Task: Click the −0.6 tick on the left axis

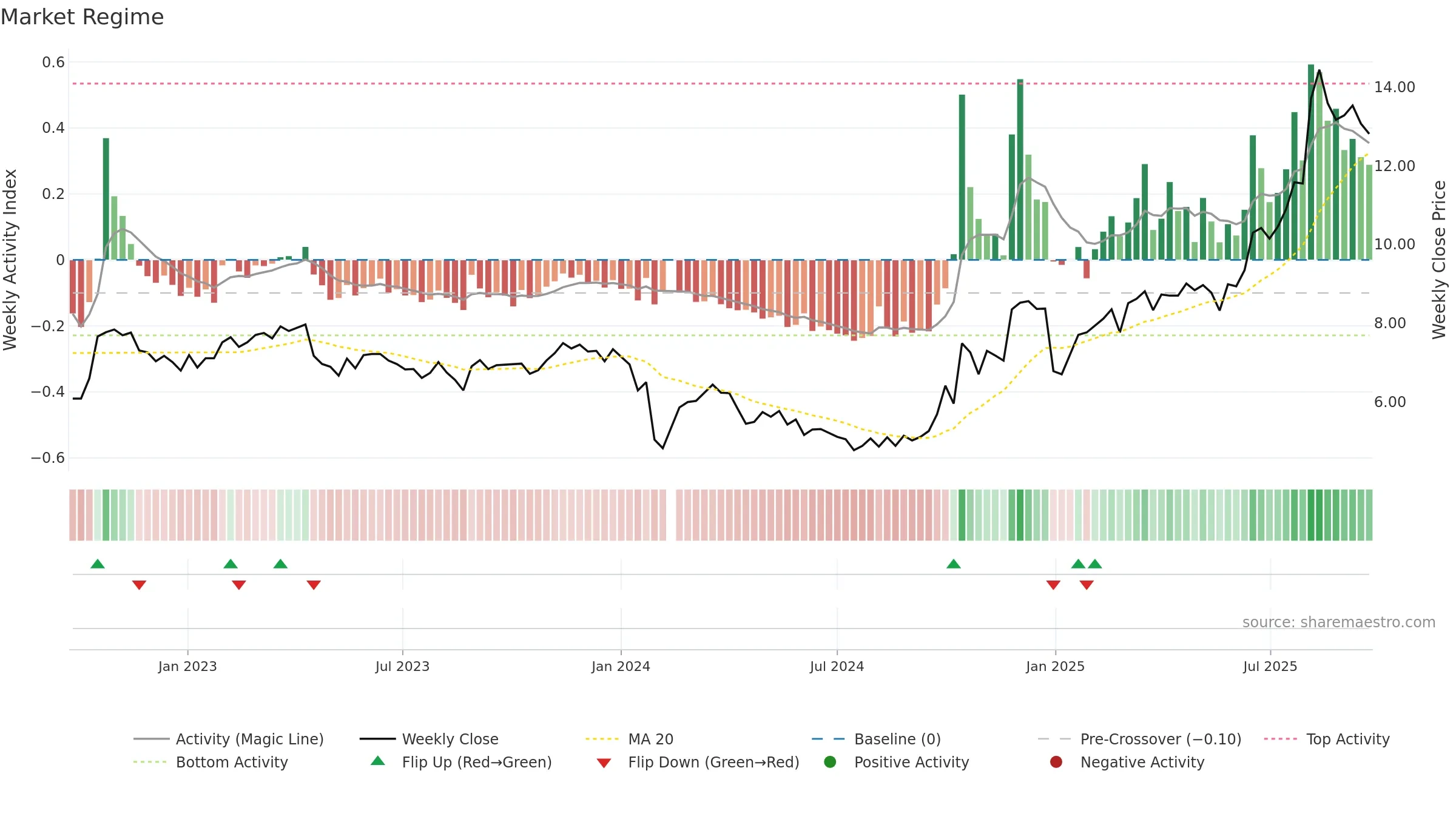Action: (x=48, y=457)
